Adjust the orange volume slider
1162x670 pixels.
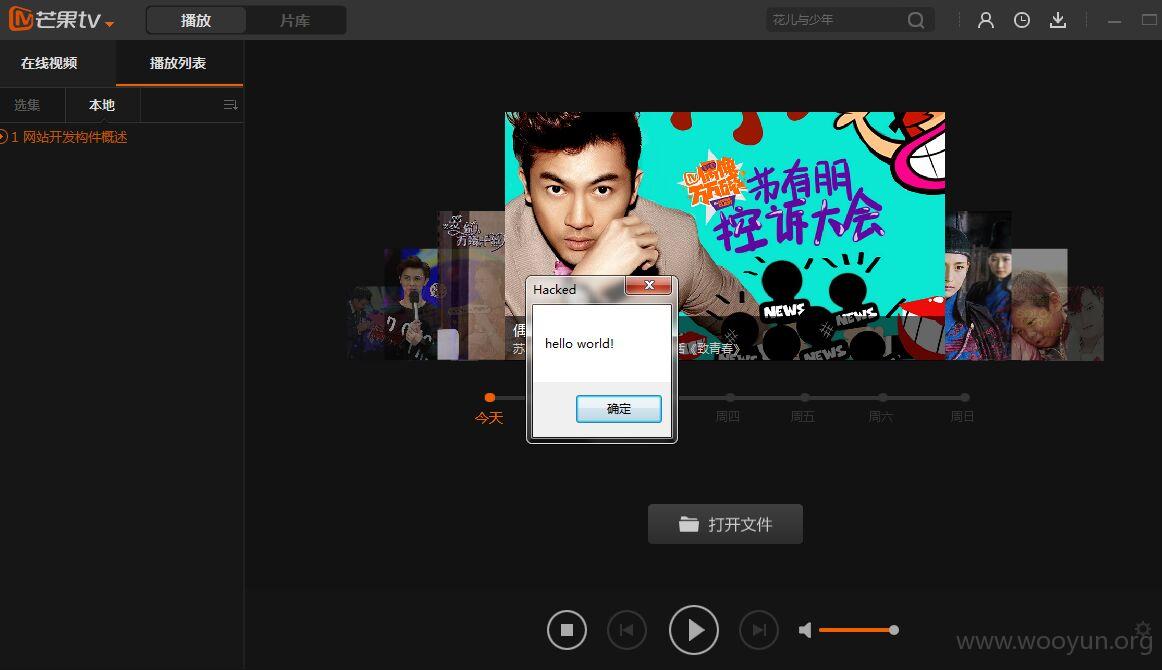859,630
